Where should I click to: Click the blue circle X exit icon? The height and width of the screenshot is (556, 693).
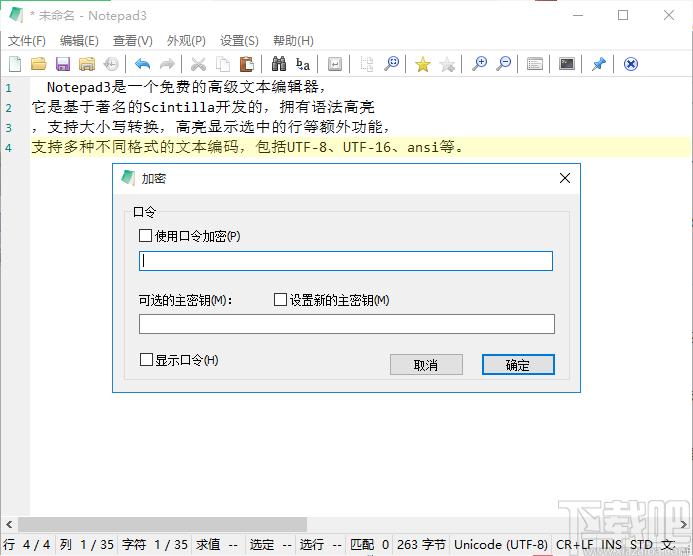[x=631, y=64]
